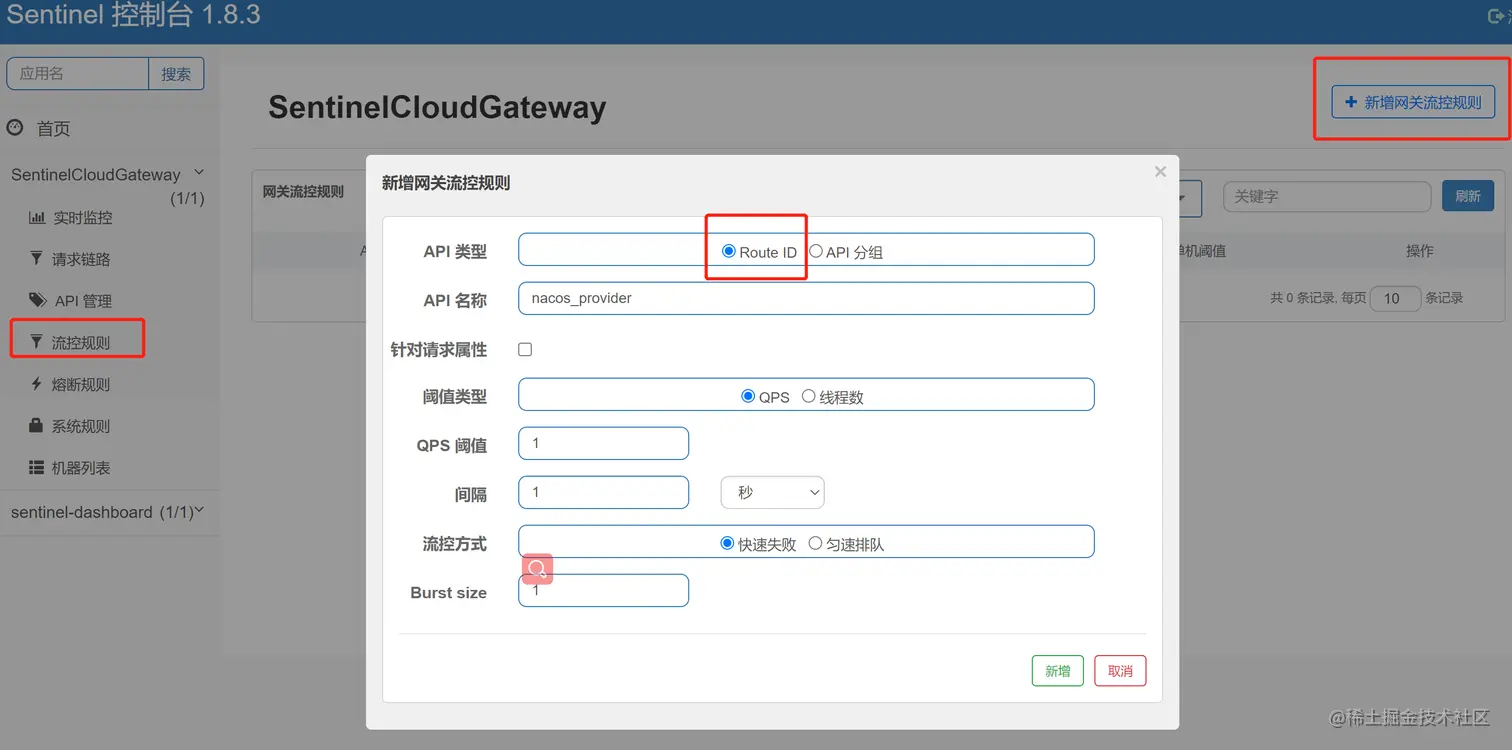Click the 新增网关流控规则 button
Image resolution: width=1512 pixels, height=750 pixels.
(1413, 102)
